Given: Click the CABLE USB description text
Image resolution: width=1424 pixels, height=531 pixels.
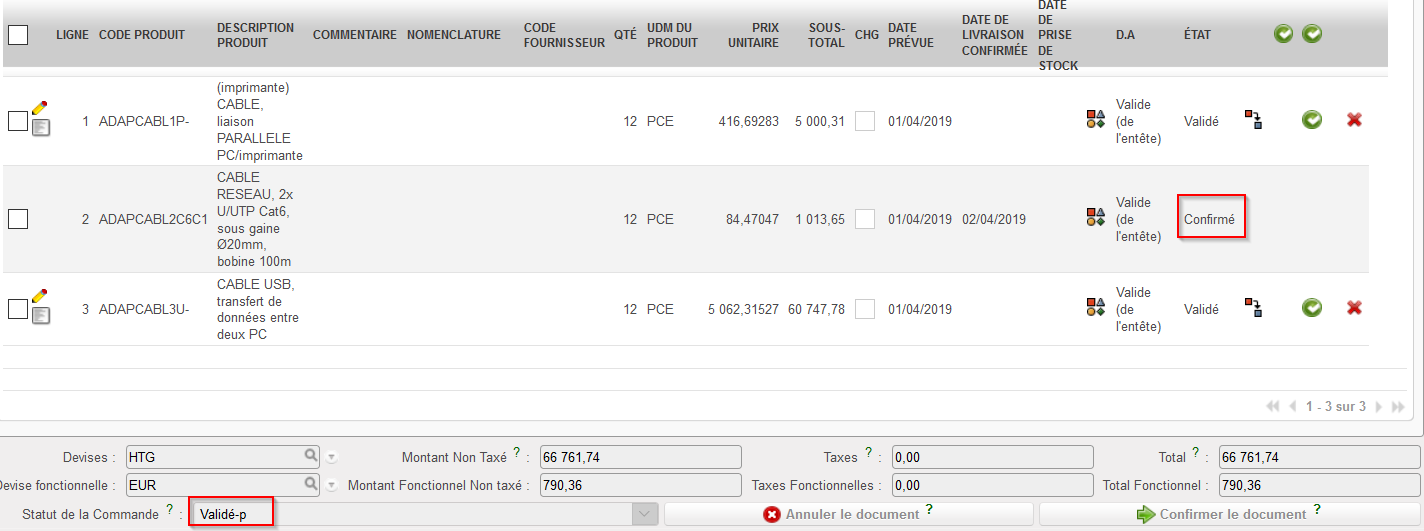Looking at the screenshot, I should point(258,309).
